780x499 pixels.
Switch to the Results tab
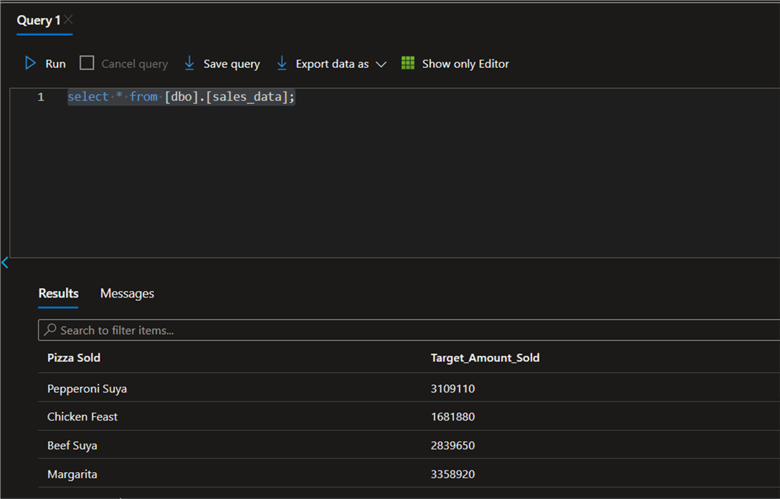point(58,293)
